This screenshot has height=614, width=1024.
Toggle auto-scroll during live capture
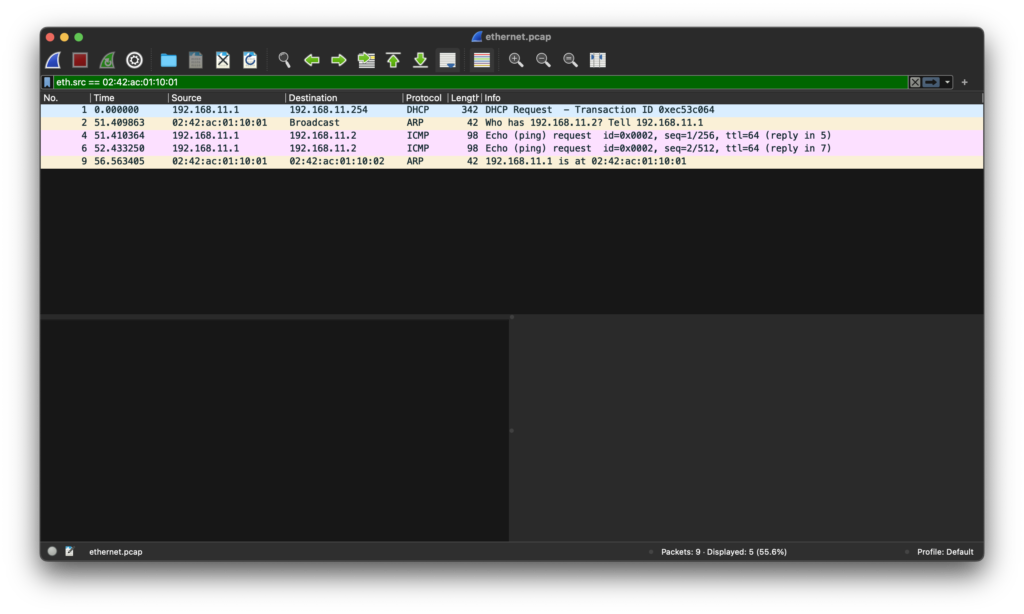pyautogui.click(x=448, y=60)
